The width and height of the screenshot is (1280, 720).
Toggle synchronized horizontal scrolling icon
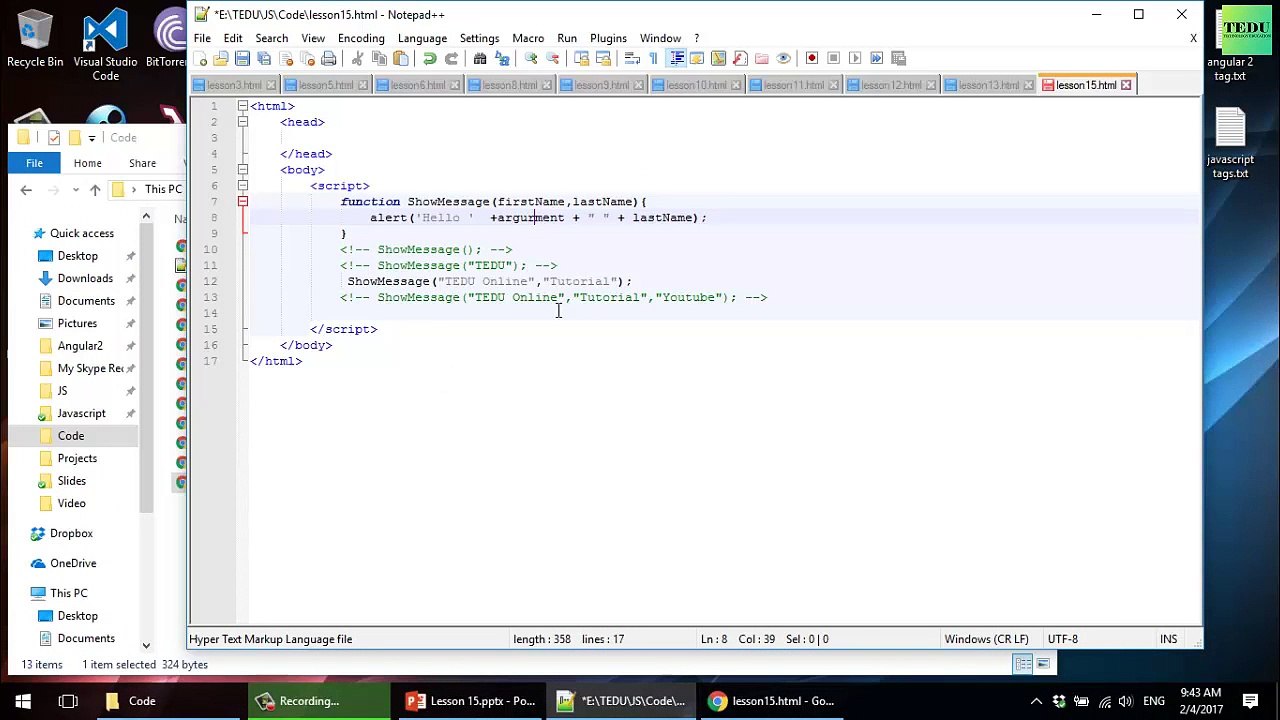pos(602,59)
